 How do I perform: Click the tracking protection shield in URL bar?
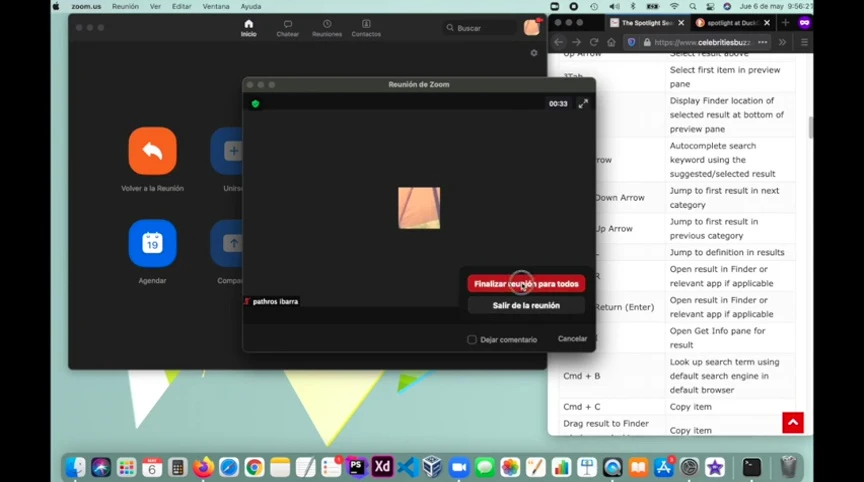pyautogui.click(x=631, y=42)
